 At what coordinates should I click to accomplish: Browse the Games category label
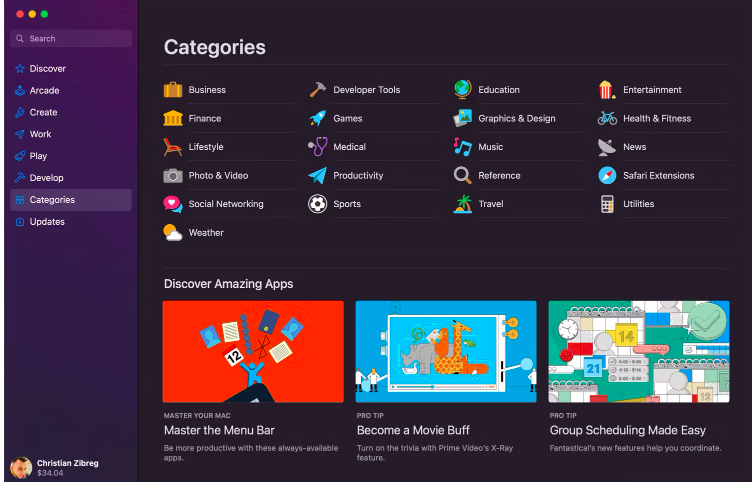(348, 118)
